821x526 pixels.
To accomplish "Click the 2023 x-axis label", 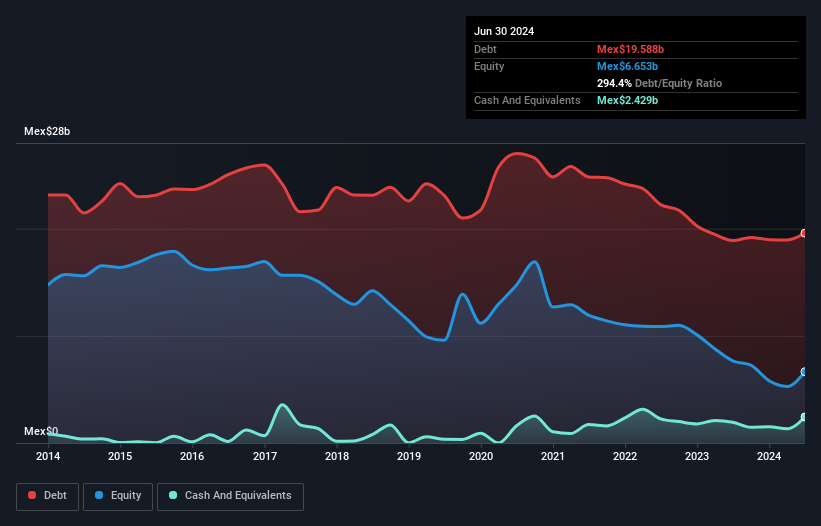I will (x=697, y=456).
